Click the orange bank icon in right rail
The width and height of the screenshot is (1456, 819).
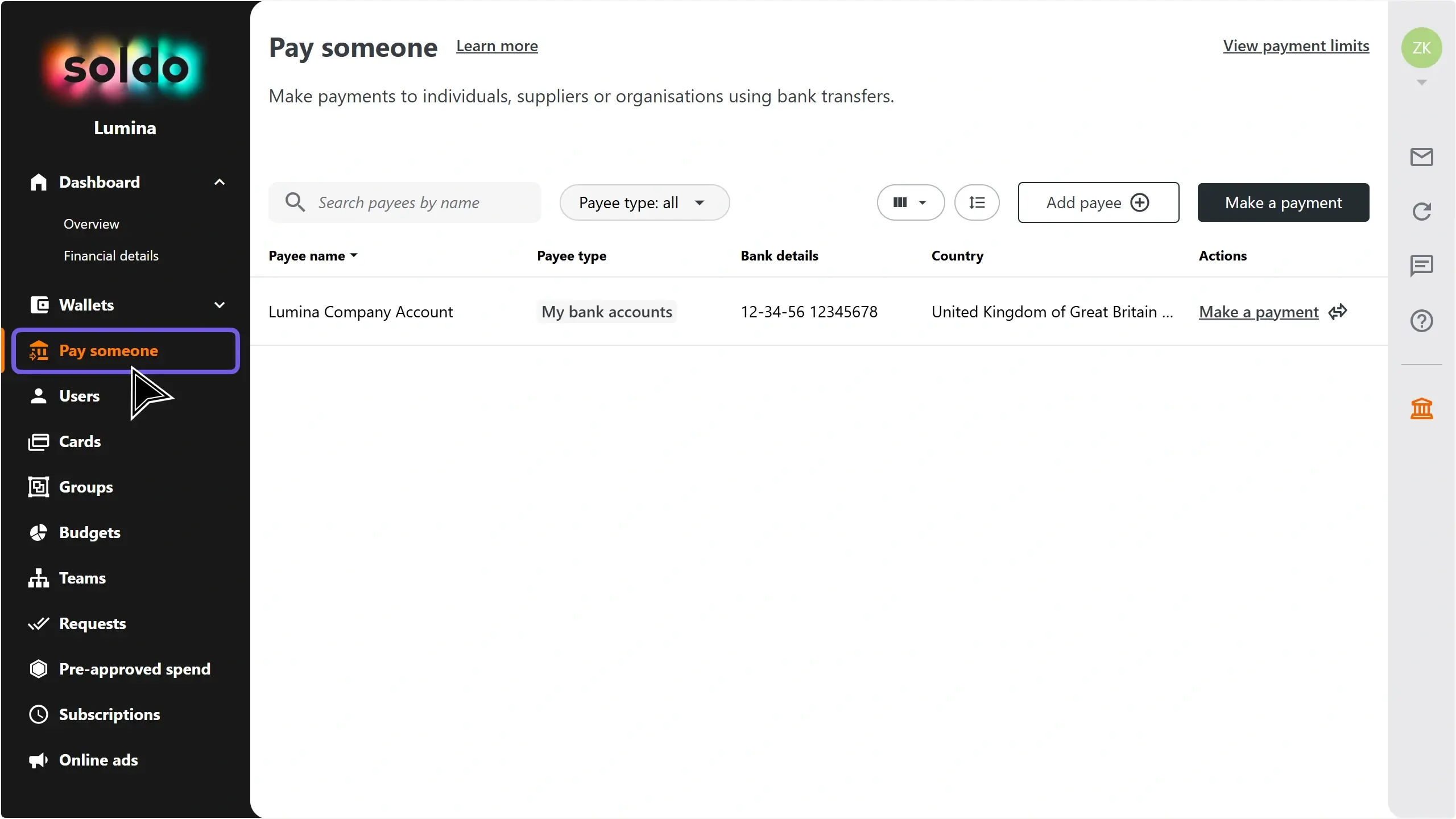point(1421,409)
